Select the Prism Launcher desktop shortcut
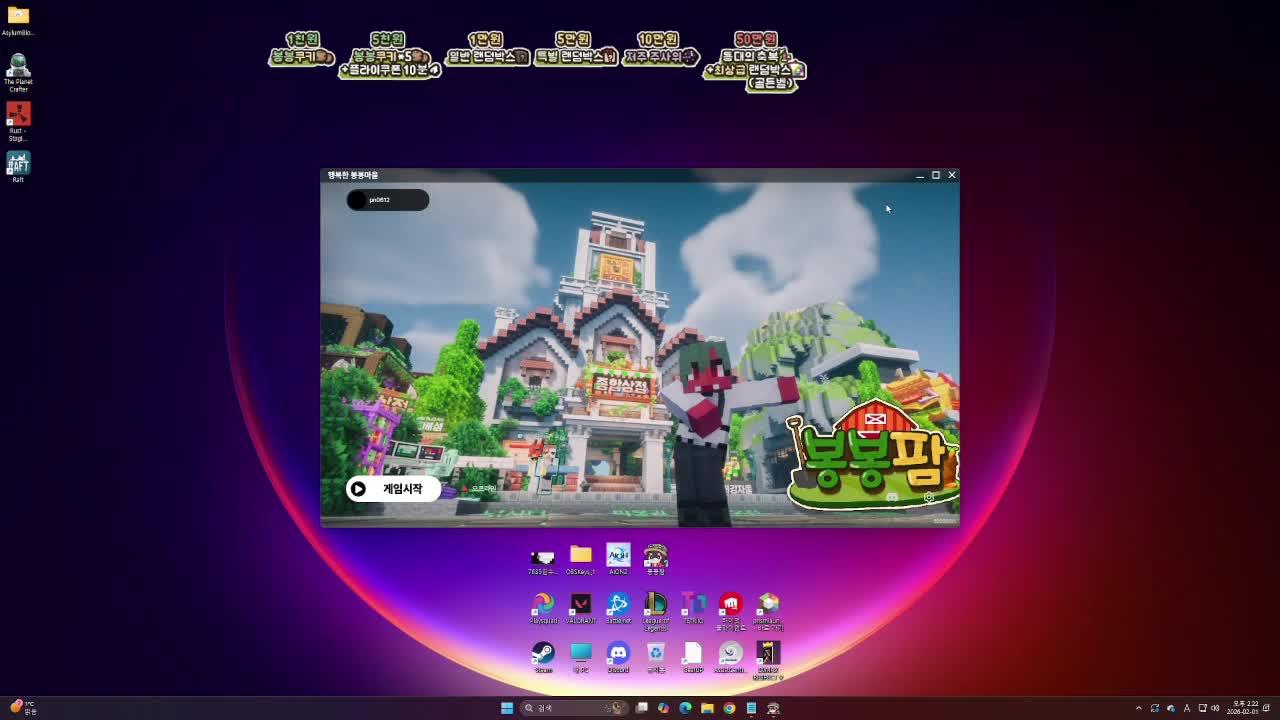 768,611
